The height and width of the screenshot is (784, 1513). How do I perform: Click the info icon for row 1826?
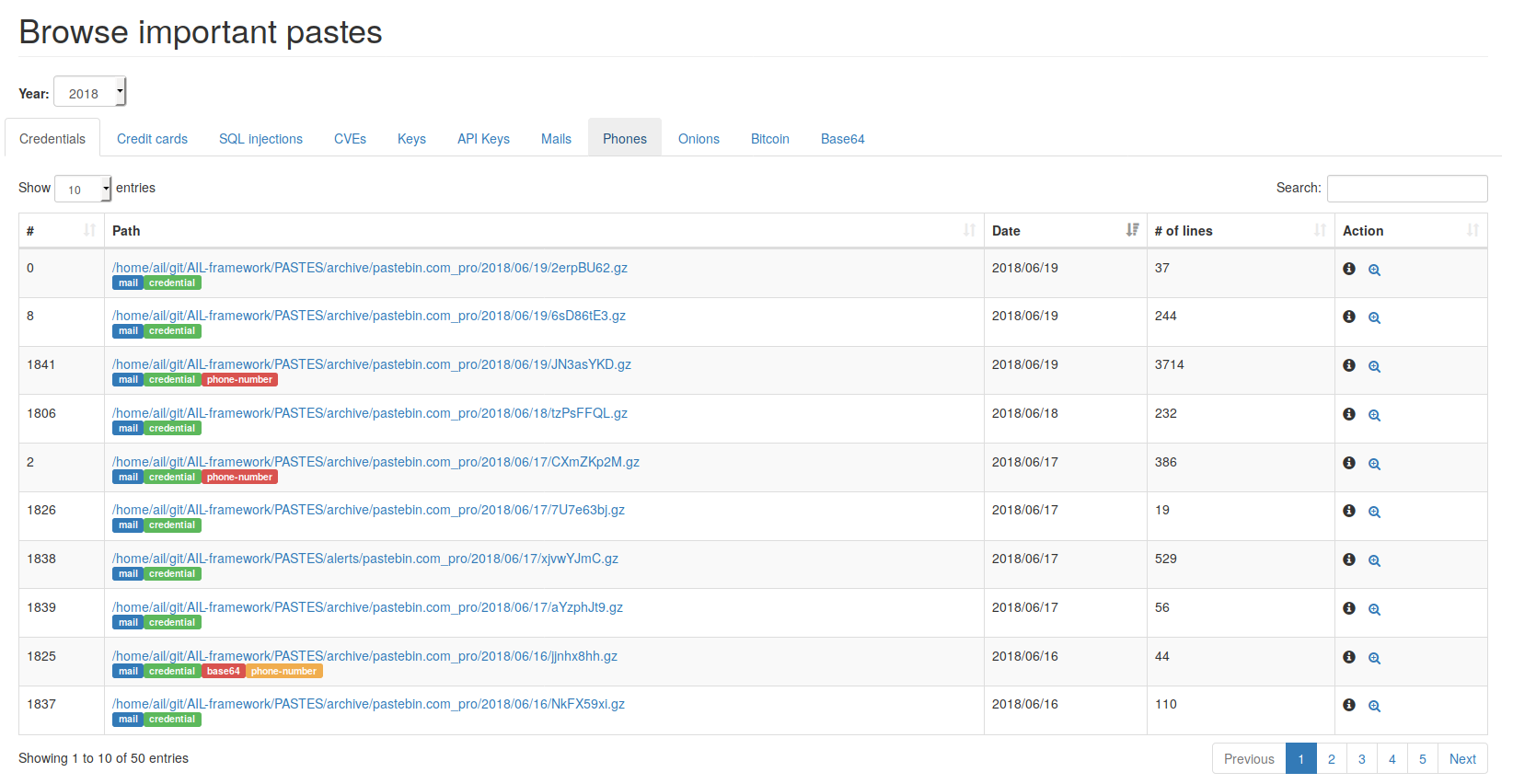[1348, 511]
